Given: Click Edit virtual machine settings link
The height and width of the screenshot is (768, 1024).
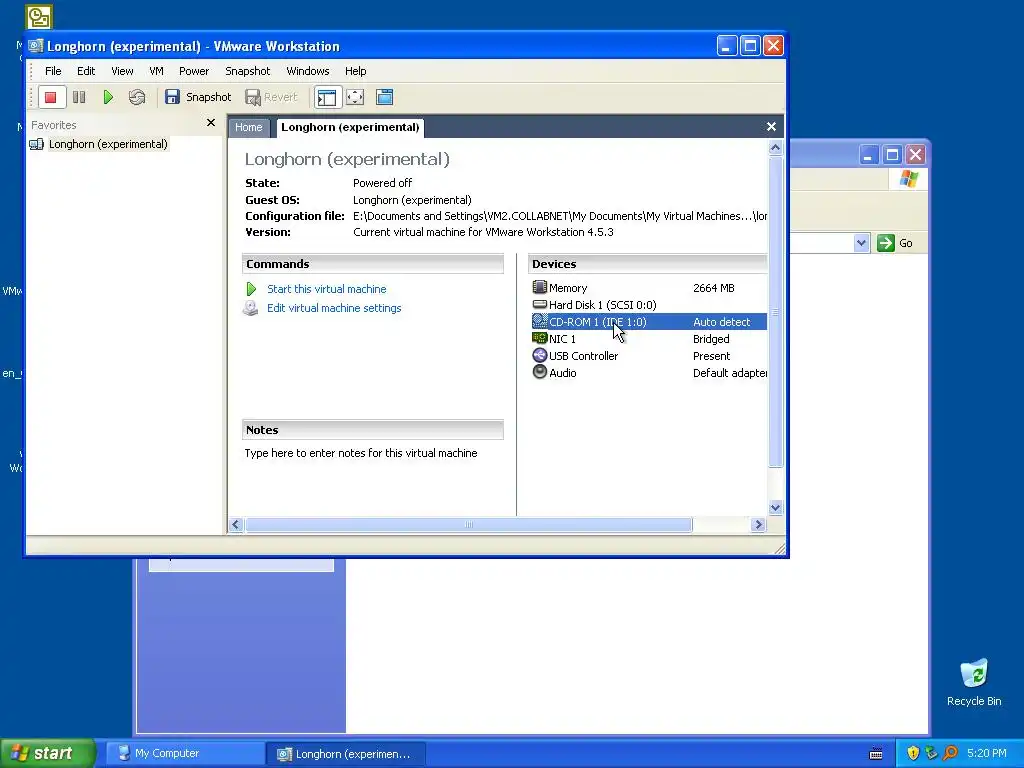Looking at the screenshot, I should pos(334,308).
